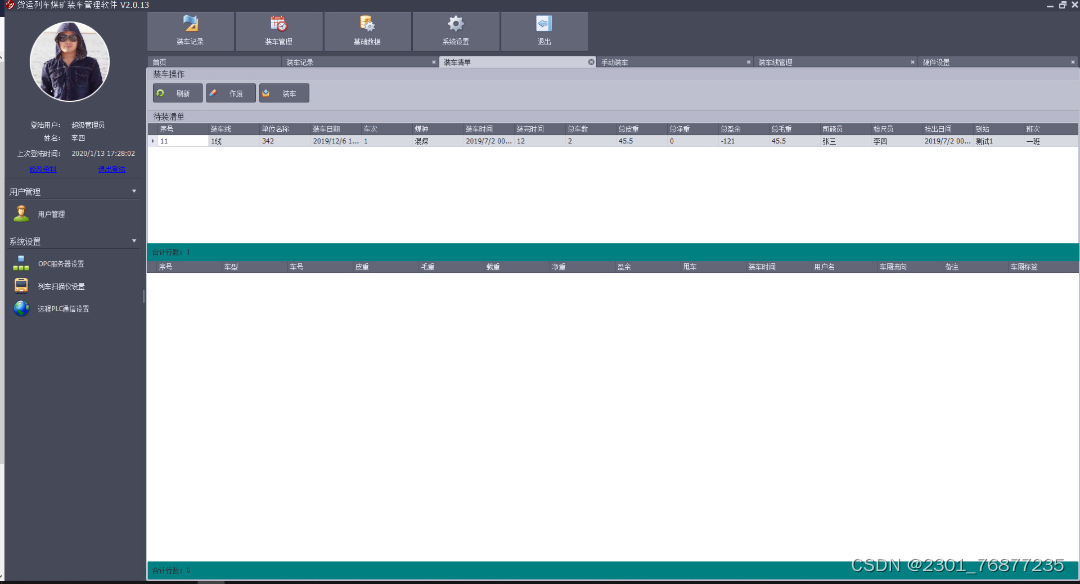
Task: Sort by 单位名称 column header
Action: click(284, 129)
